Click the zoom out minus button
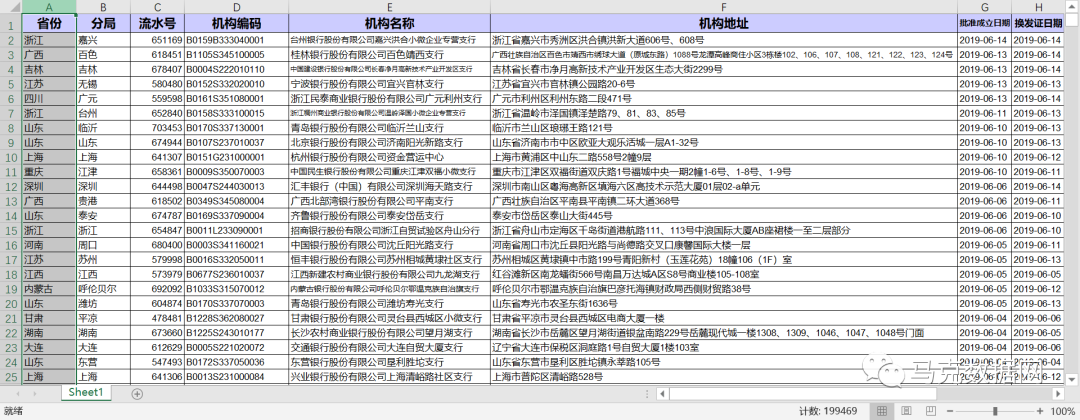The image size is (1080, 420). (x=951, y=411)
